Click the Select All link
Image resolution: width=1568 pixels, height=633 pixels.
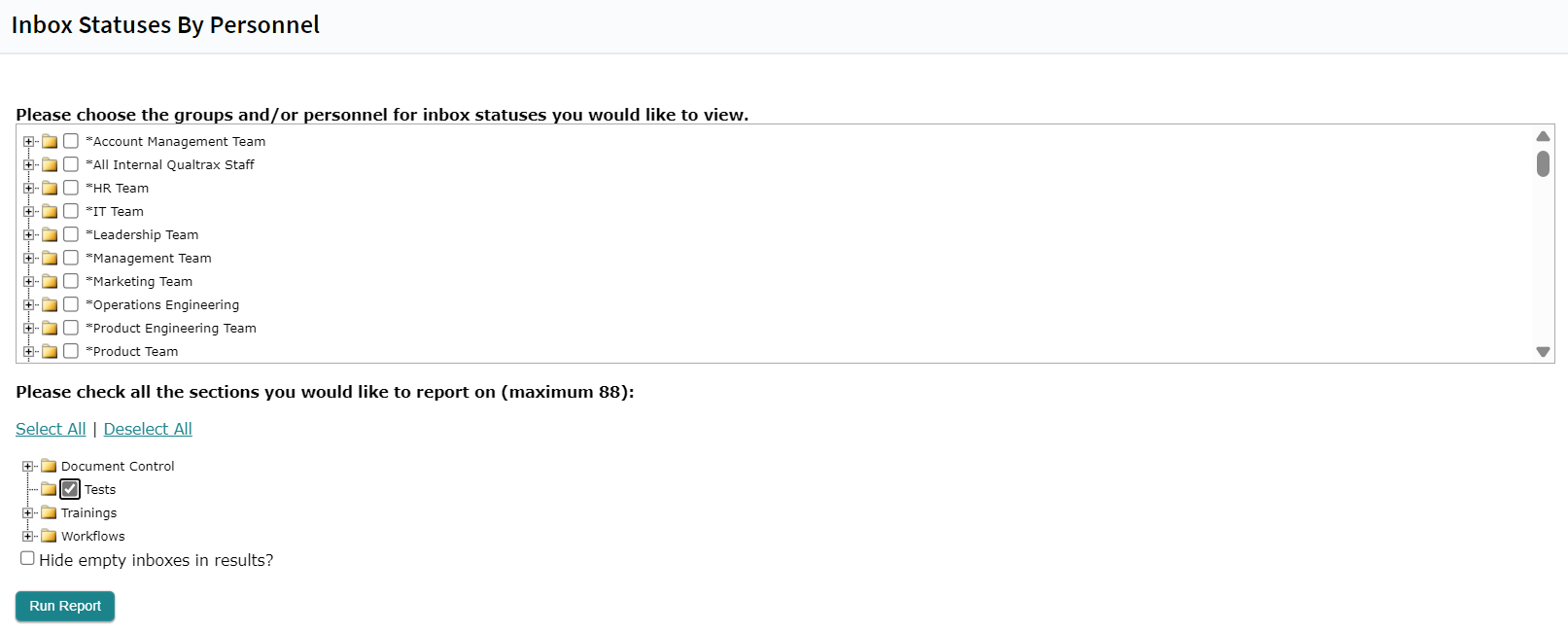pyautogui.click(x=51, y=429)
